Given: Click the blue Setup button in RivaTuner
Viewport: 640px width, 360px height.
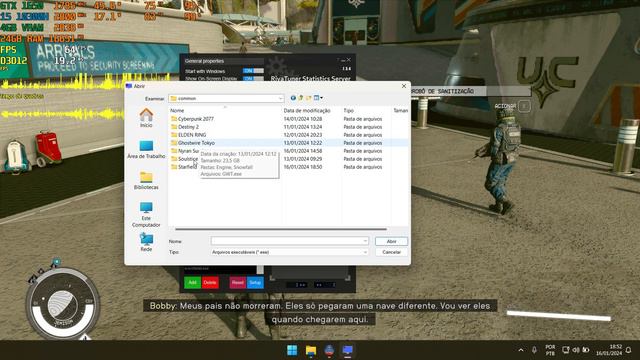Looking at the screenshot, I should tap(255, 282).
